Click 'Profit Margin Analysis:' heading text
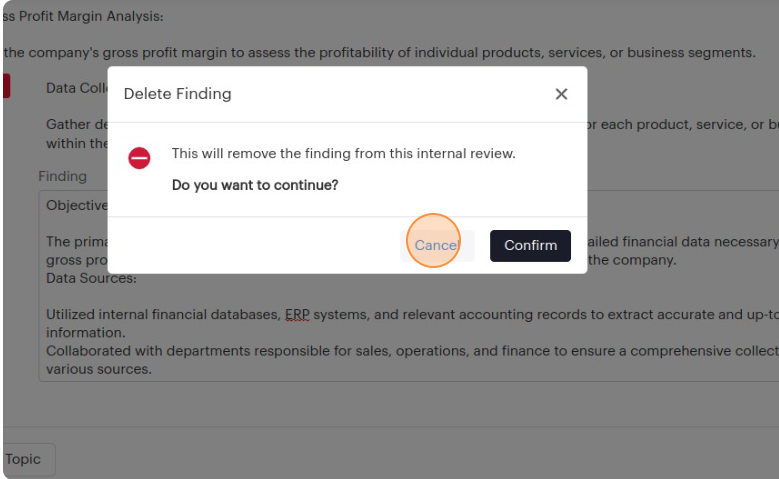 coord(84,17)
